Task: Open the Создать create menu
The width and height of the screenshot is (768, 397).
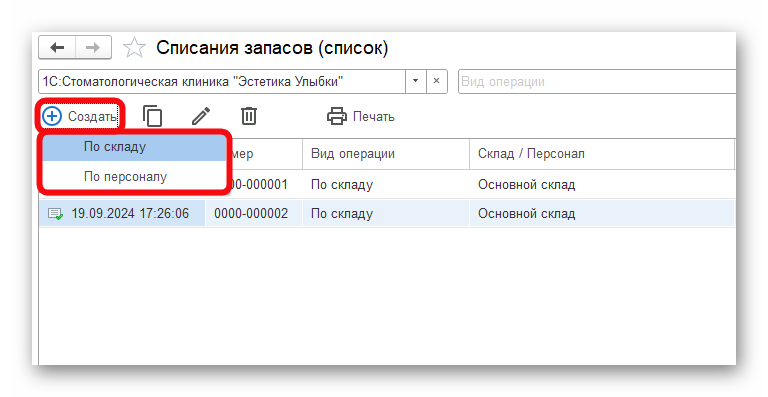Action: pyautogui.click(x=80, y=117)
